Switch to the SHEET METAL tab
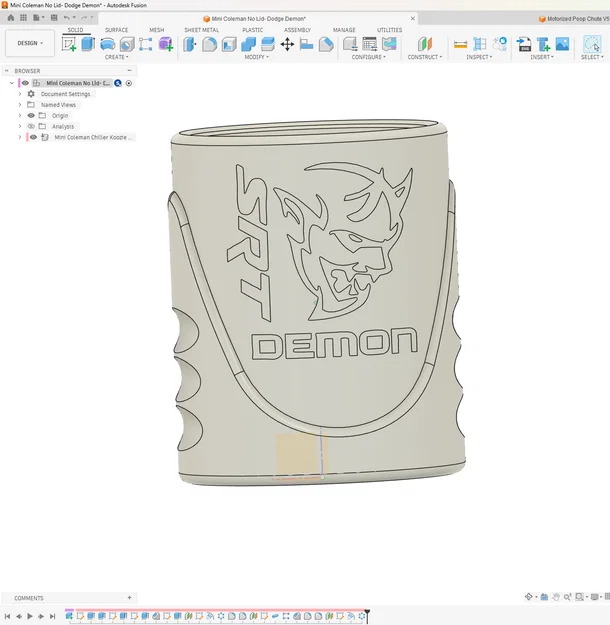This screenshot has height=625, width=610. pyautogui.click(x=201, y=30)
